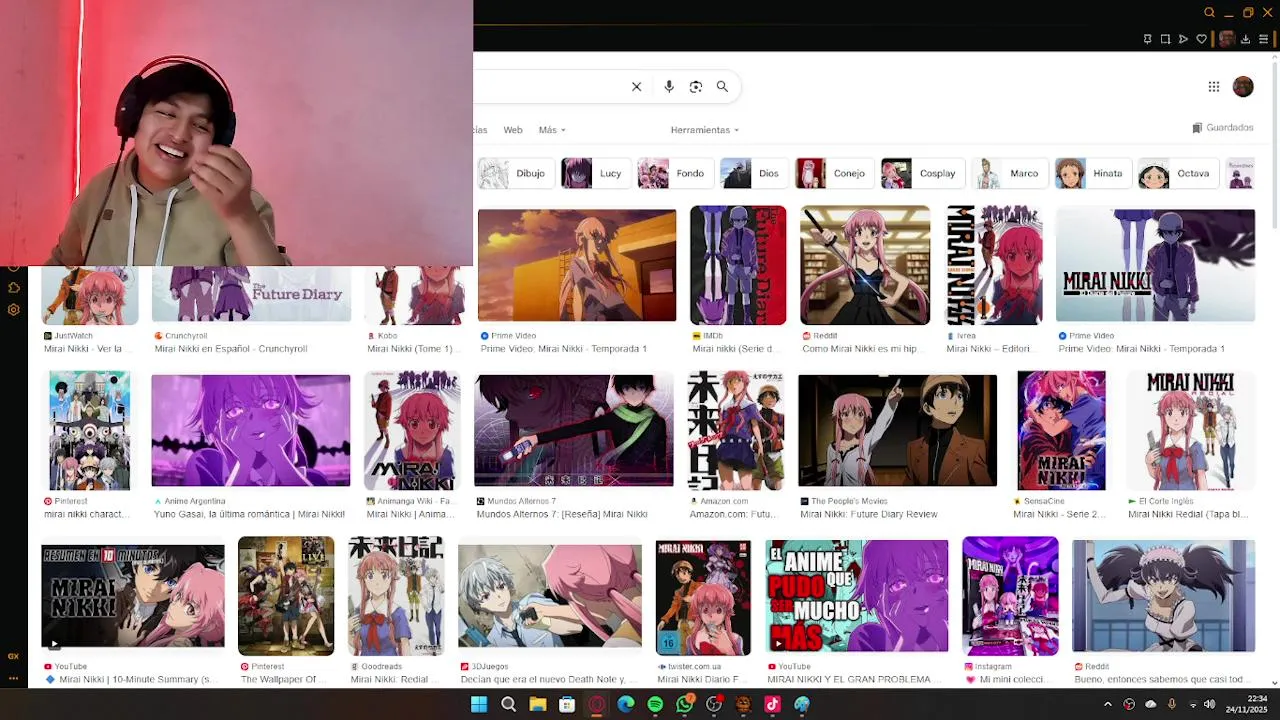Filter images by Octava chip

[x=1177, y=173]
